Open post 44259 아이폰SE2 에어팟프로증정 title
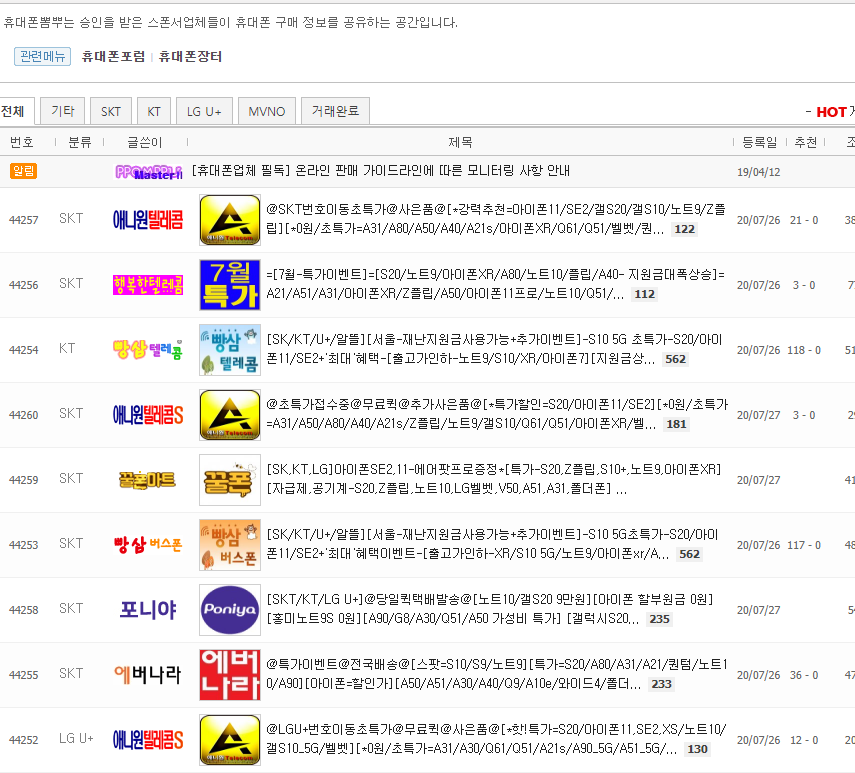This screenshot has height=773, width=855. 494,479
